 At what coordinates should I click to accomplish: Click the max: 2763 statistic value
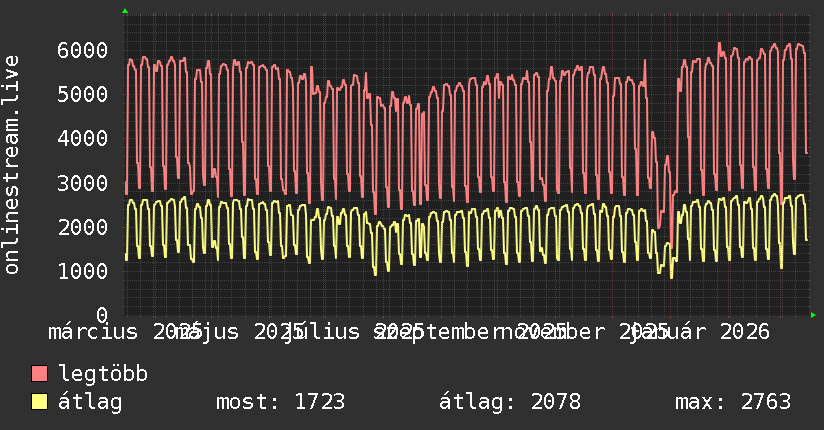(x=733, y=402)
